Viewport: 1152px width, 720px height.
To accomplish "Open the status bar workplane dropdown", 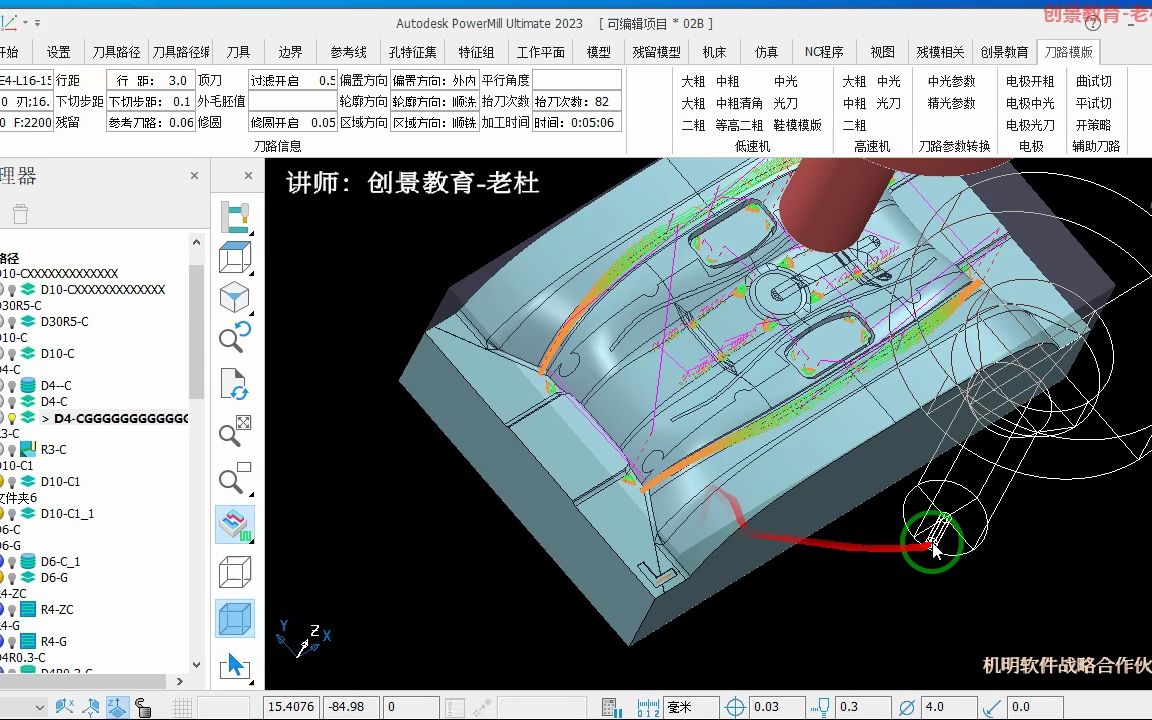I will [40, 707].
